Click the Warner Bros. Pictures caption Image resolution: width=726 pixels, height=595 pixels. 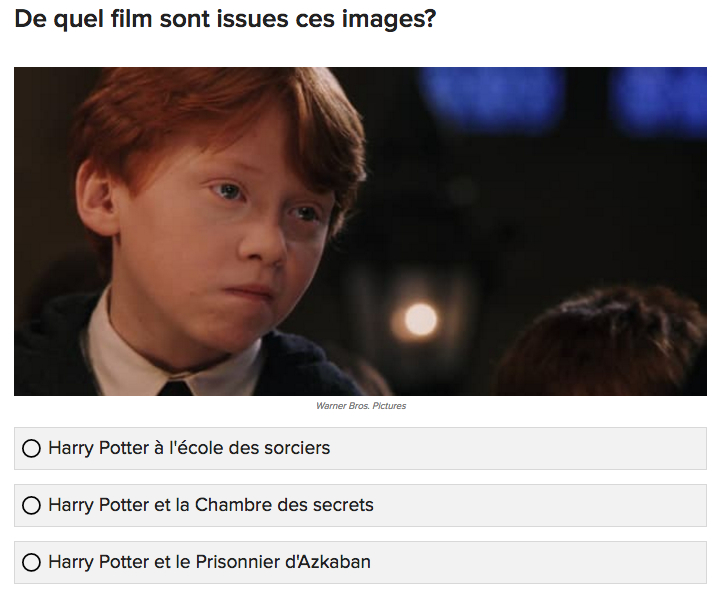pyautogui.click(x=361, y=406)
